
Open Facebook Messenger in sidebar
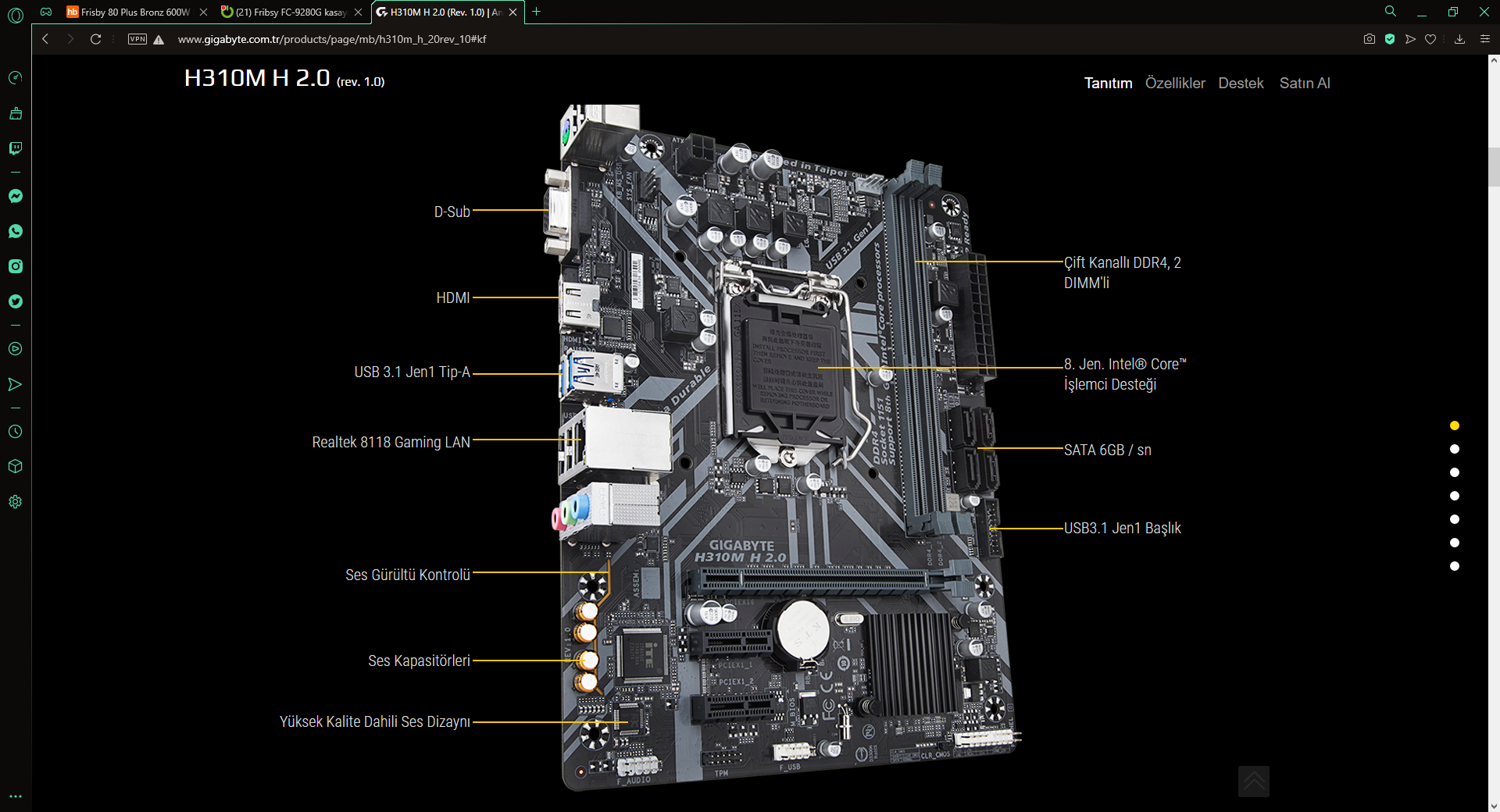16,196
